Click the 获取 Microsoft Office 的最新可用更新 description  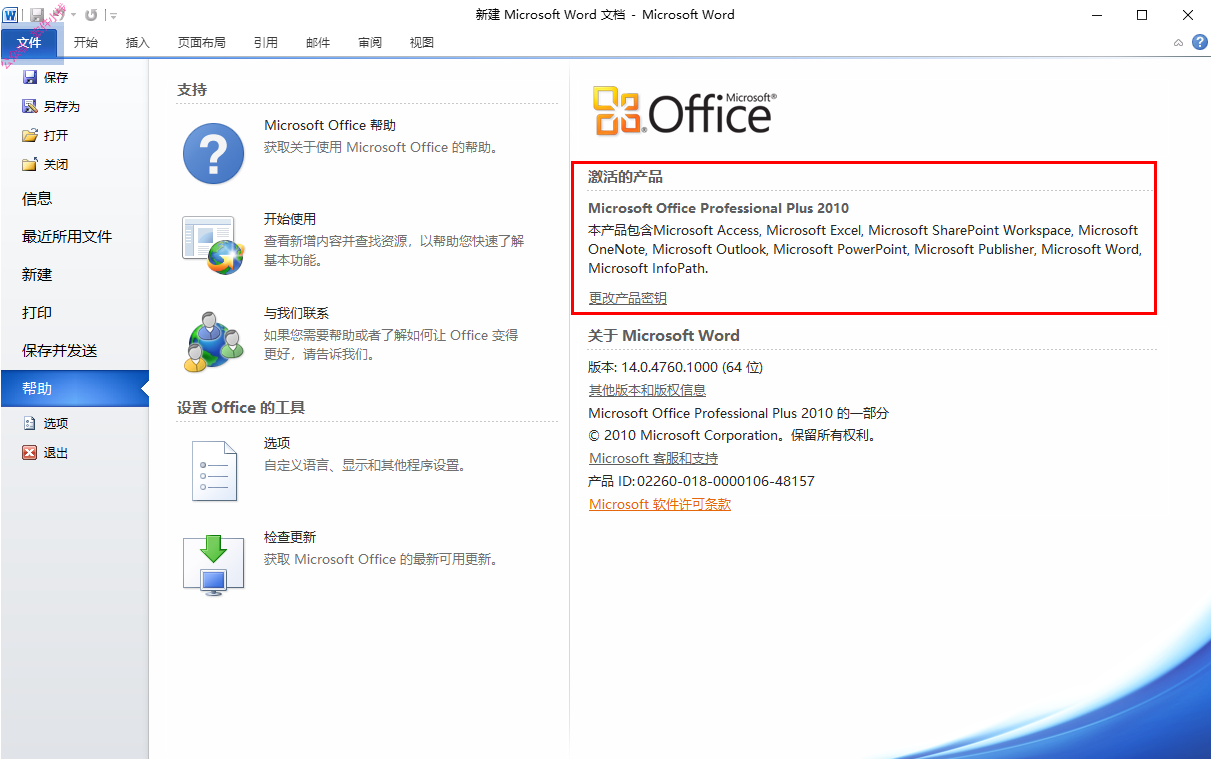click(x=381, y=559)
